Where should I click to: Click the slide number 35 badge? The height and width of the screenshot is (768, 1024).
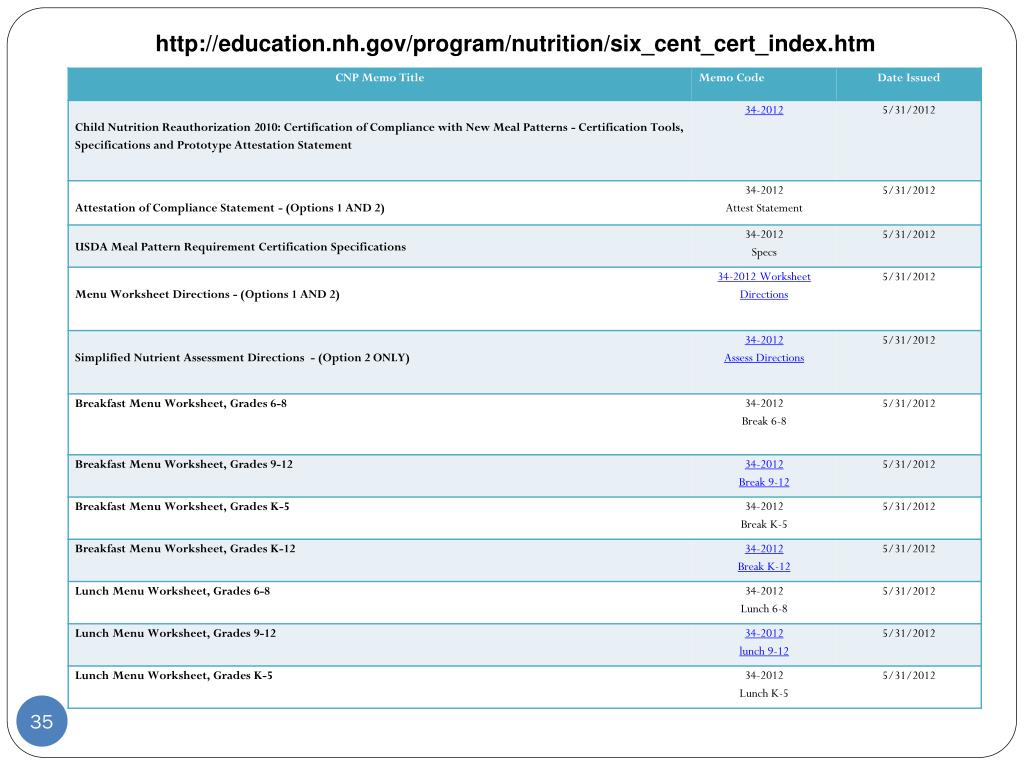(x=42, y=721)
